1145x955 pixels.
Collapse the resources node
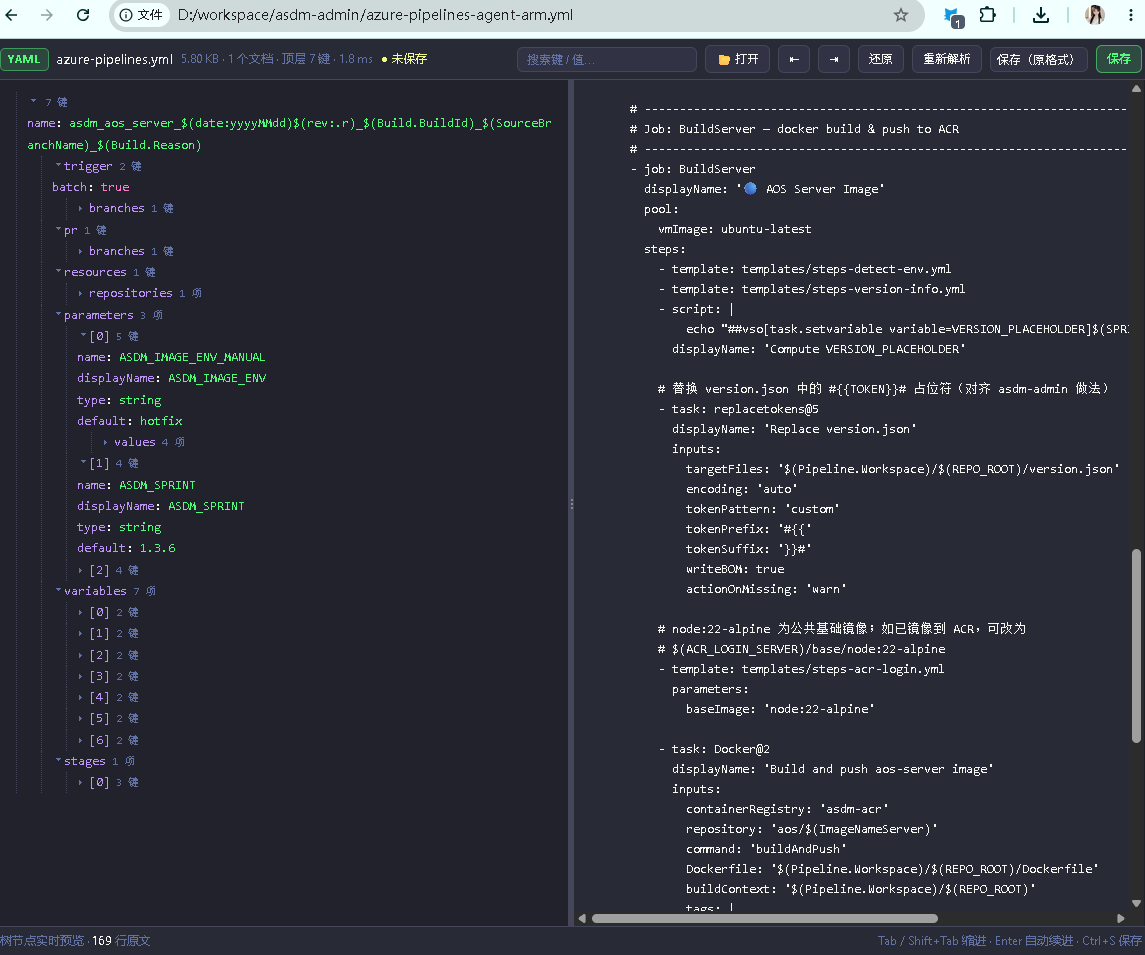(x=58, y=272)
